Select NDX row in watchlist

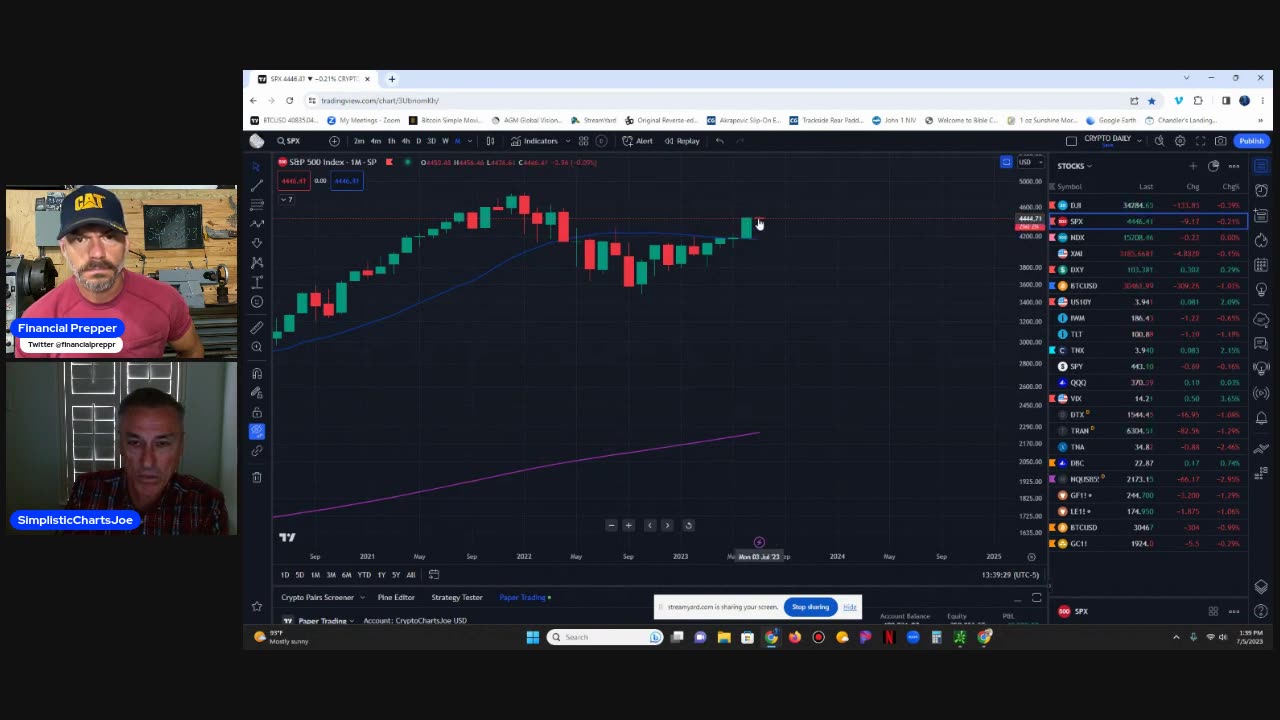tap(1148, 238)
